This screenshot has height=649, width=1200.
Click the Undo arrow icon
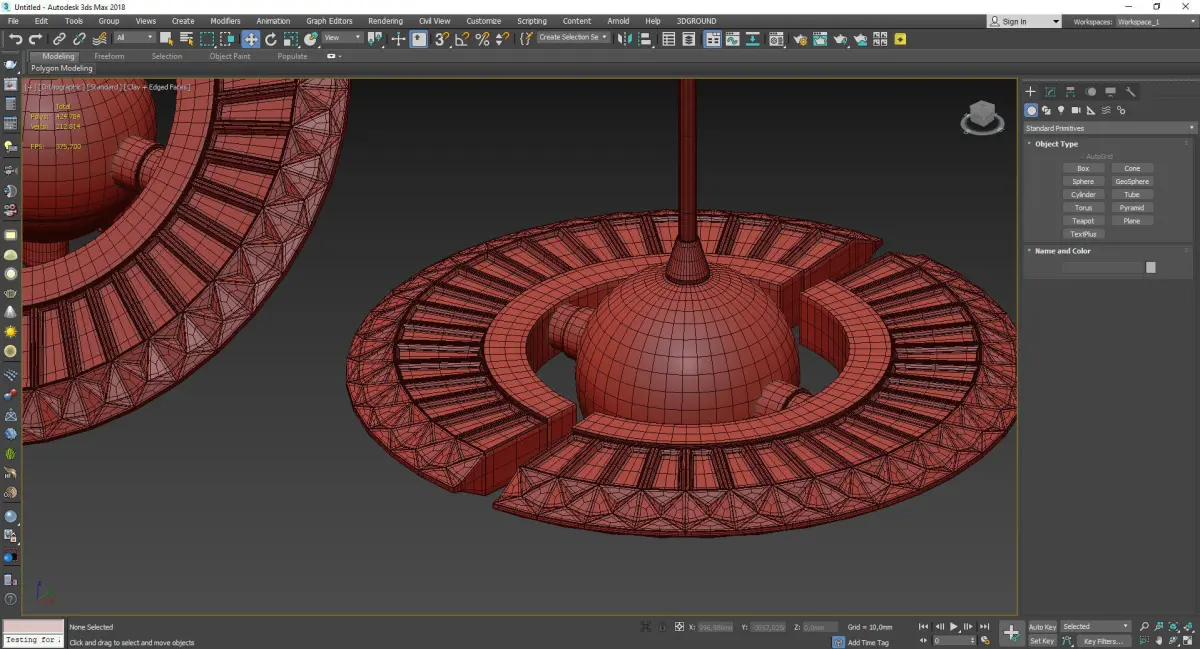pos(15,39)
